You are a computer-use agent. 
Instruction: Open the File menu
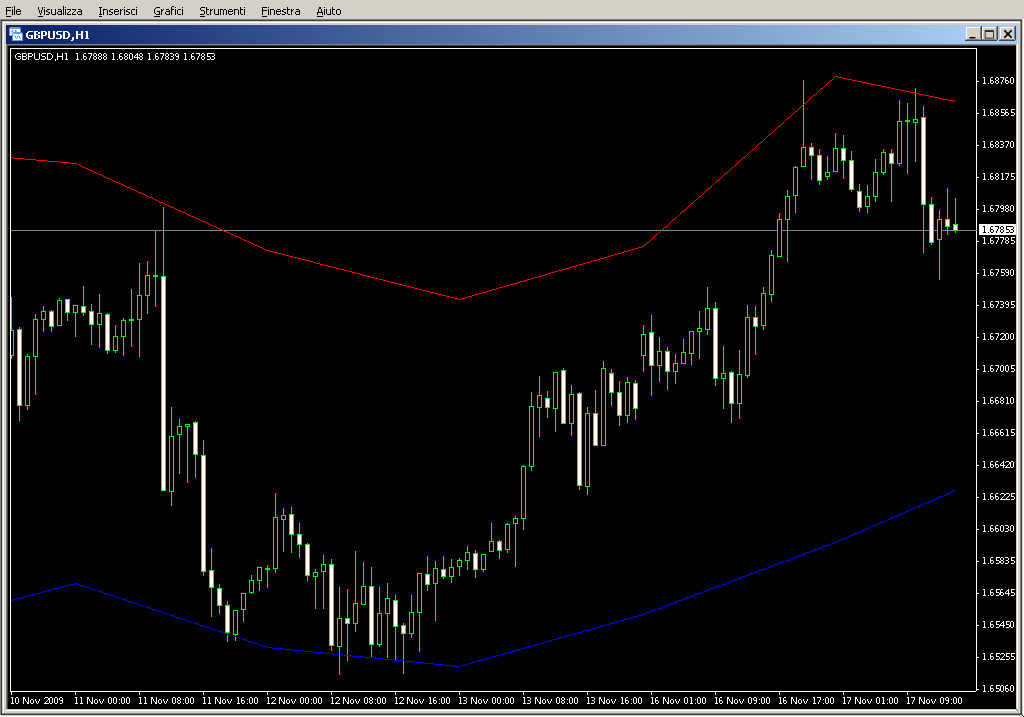pos(13,11)
